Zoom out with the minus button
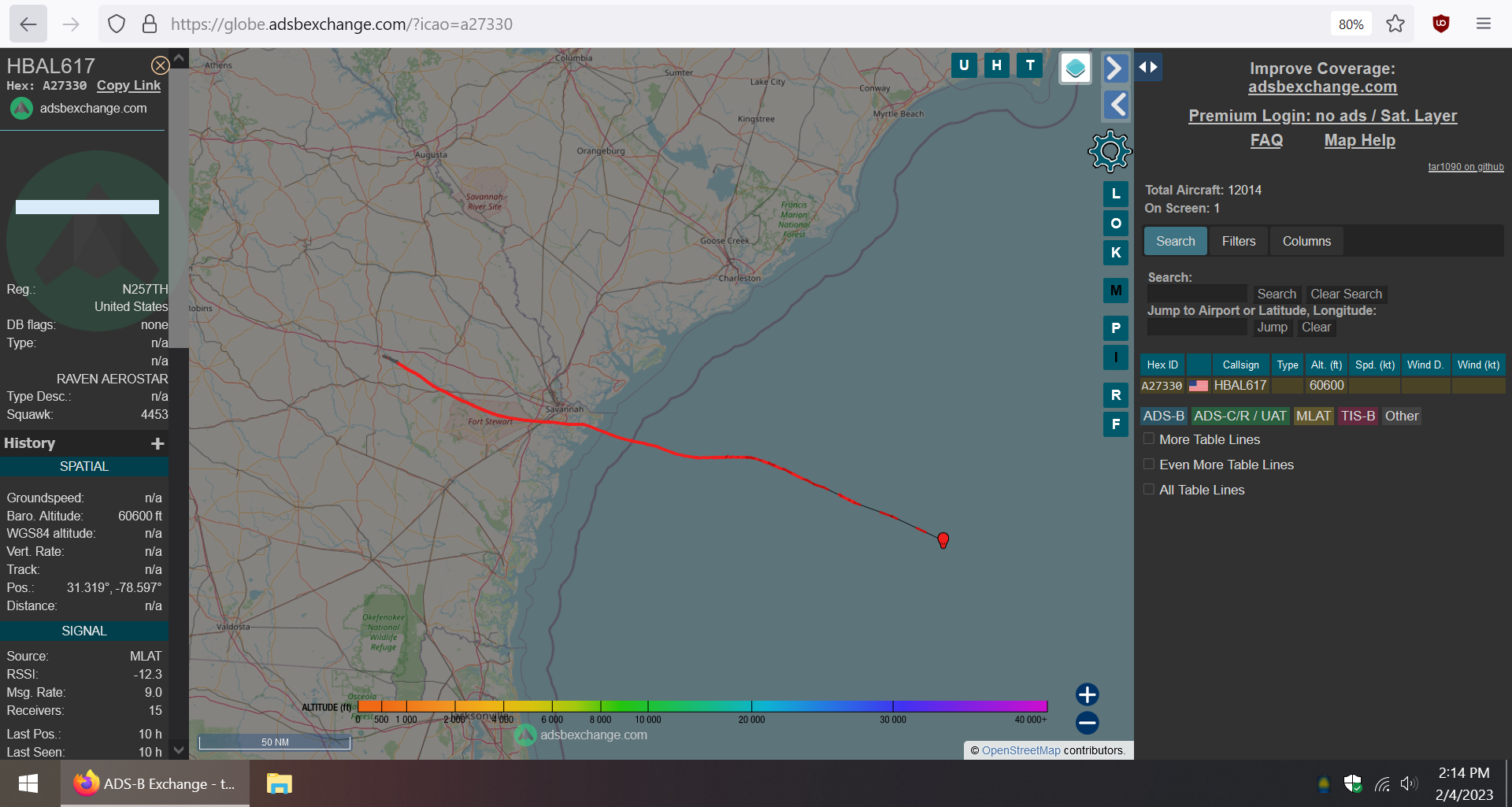The width and height of the screenshot is (1512, 807). click(x=1088, y=723)
